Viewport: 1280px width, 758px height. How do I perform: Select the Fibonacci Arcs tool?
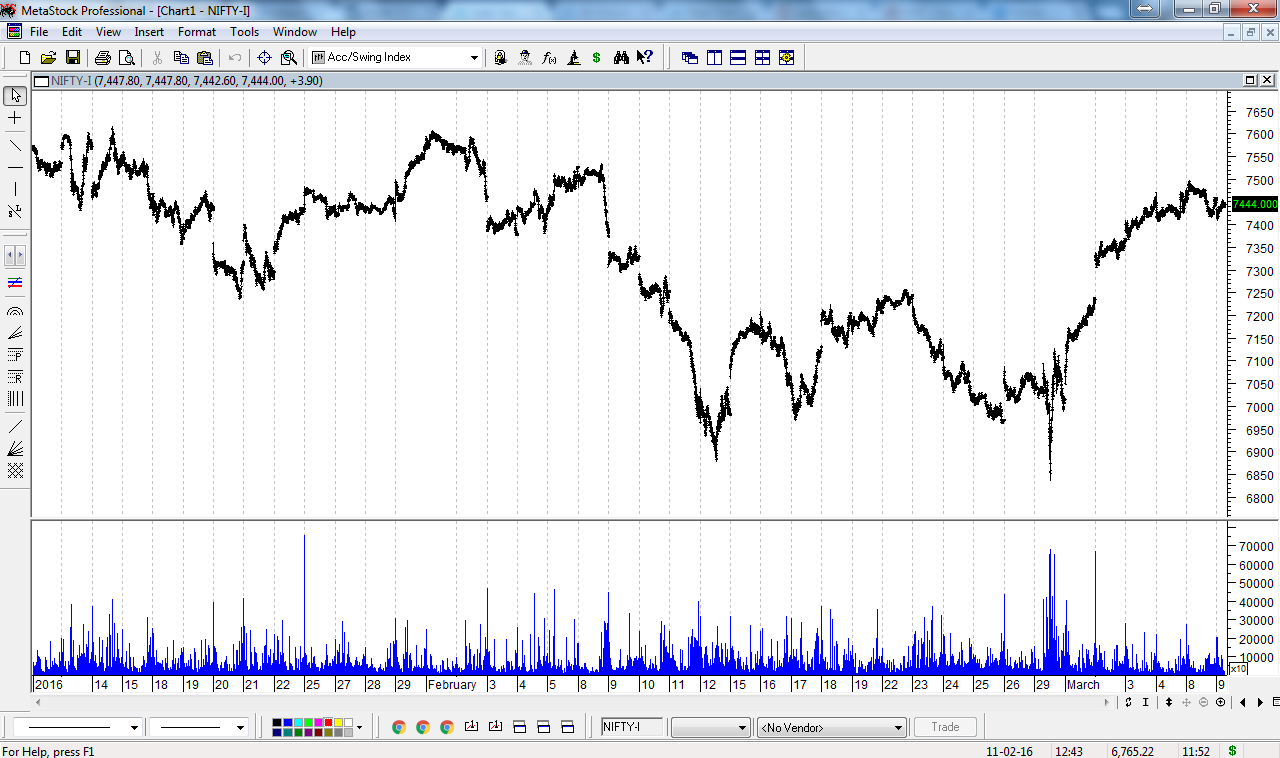pos(15,311)
